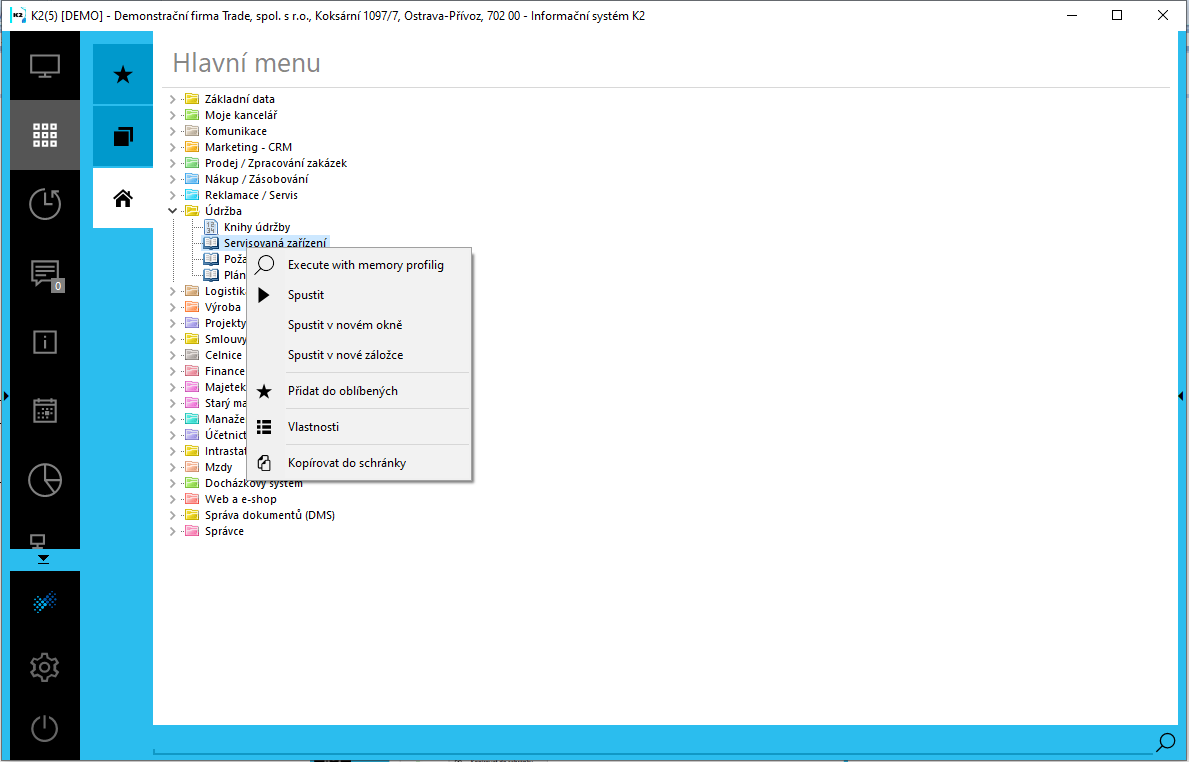Select the home tab icon

123,199
